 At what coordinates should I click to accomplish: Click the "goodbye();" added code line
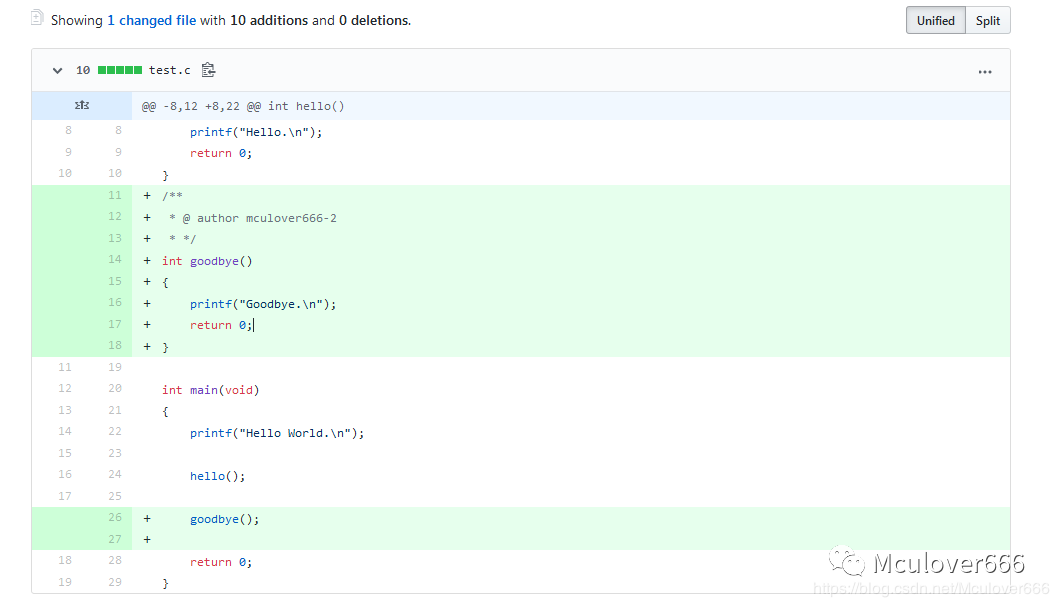coord(224,519)
